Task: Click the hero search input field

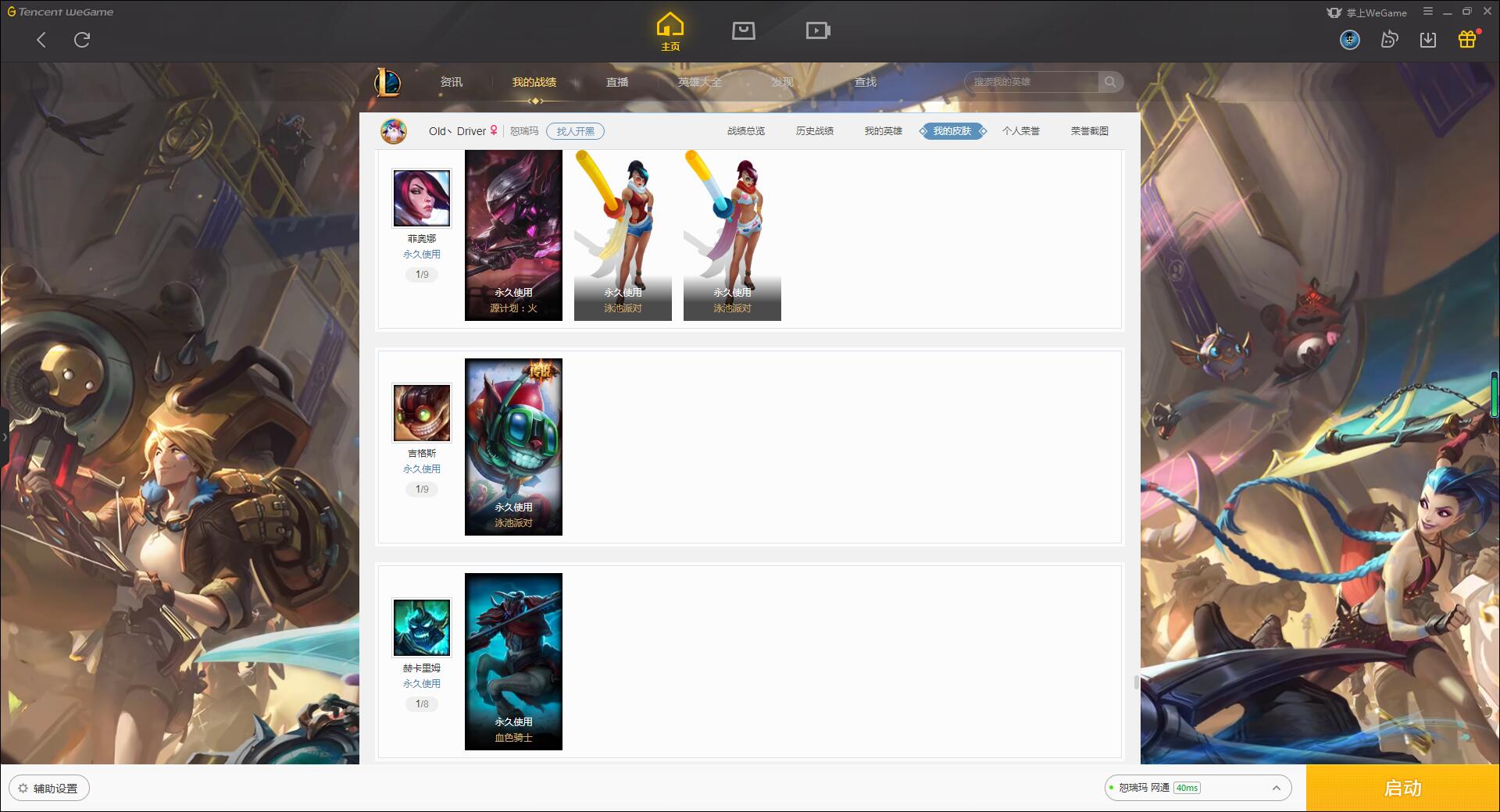Action: pyautogui.click(x=1033, y=82)
